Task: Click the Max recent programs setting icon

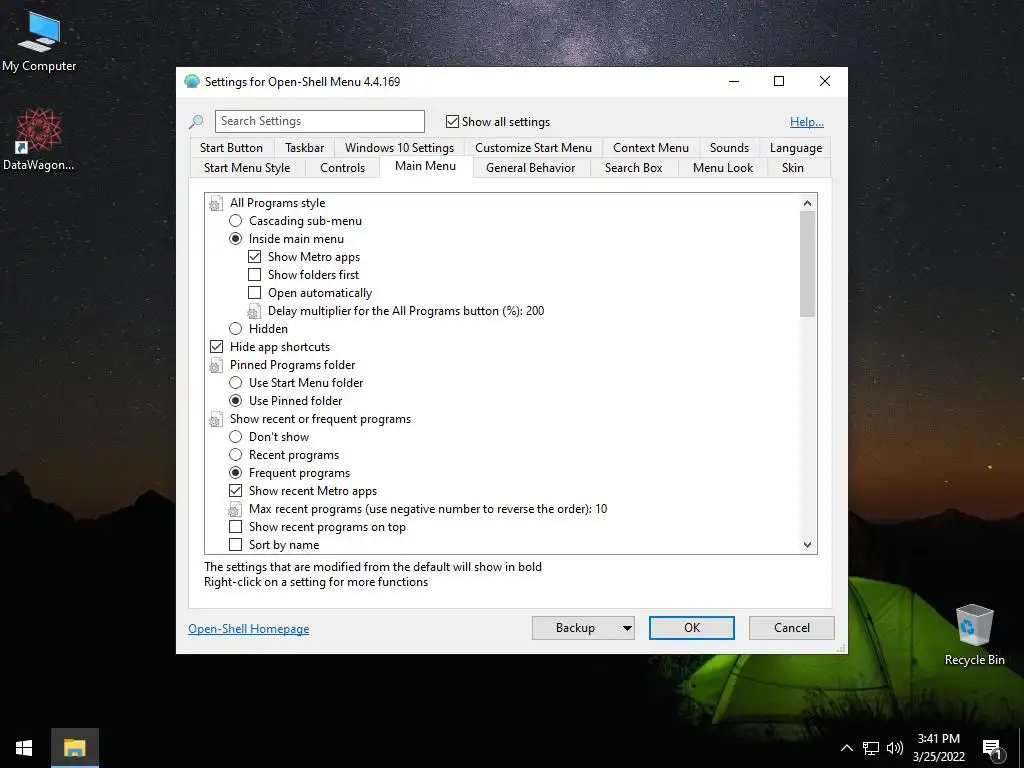Action: pyautogui.click(x=234, y=509)
